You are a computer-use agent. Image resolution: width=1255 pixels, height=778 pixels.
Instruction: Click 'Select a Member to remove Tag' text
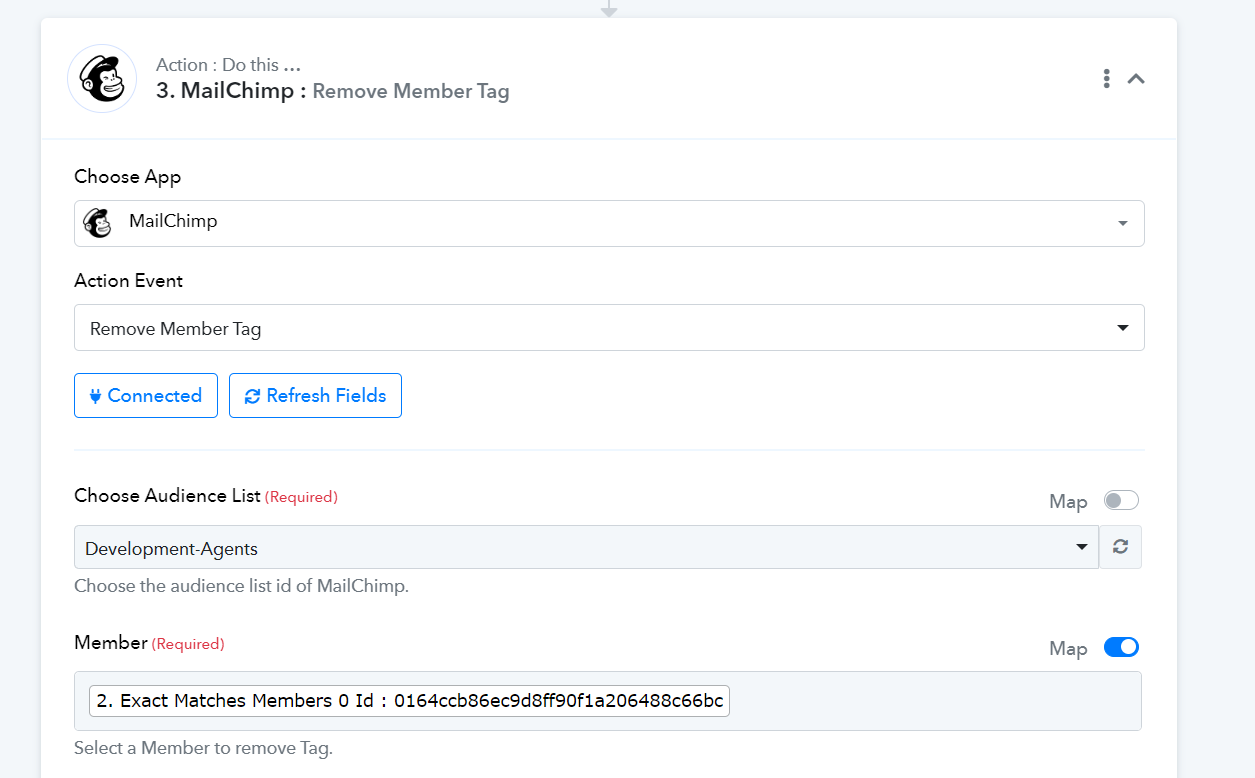point(203,747)
